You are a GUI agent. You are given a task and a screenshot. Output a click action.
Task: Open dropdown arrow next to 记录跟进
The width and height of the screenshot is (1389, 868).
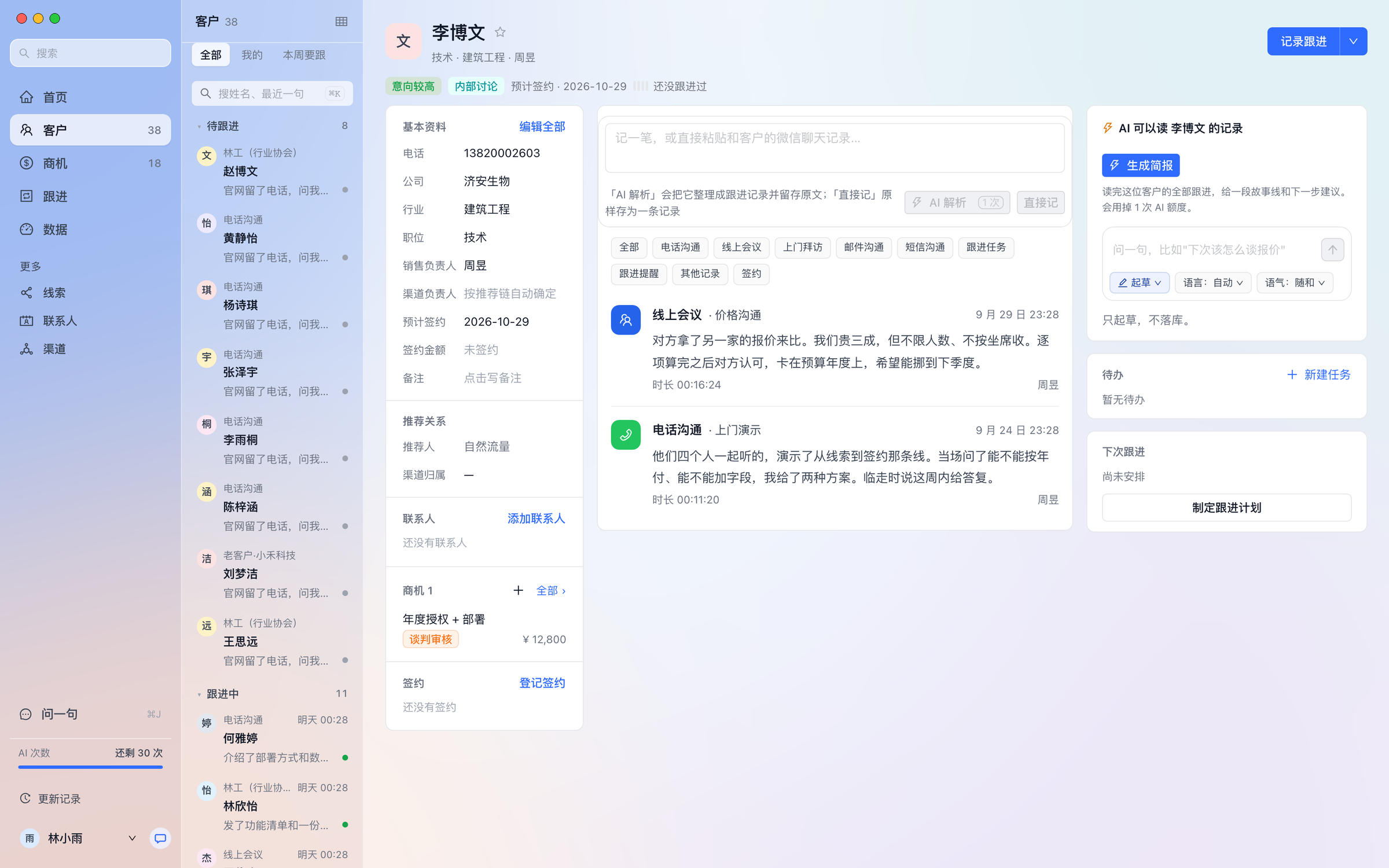coord(1353,41)
